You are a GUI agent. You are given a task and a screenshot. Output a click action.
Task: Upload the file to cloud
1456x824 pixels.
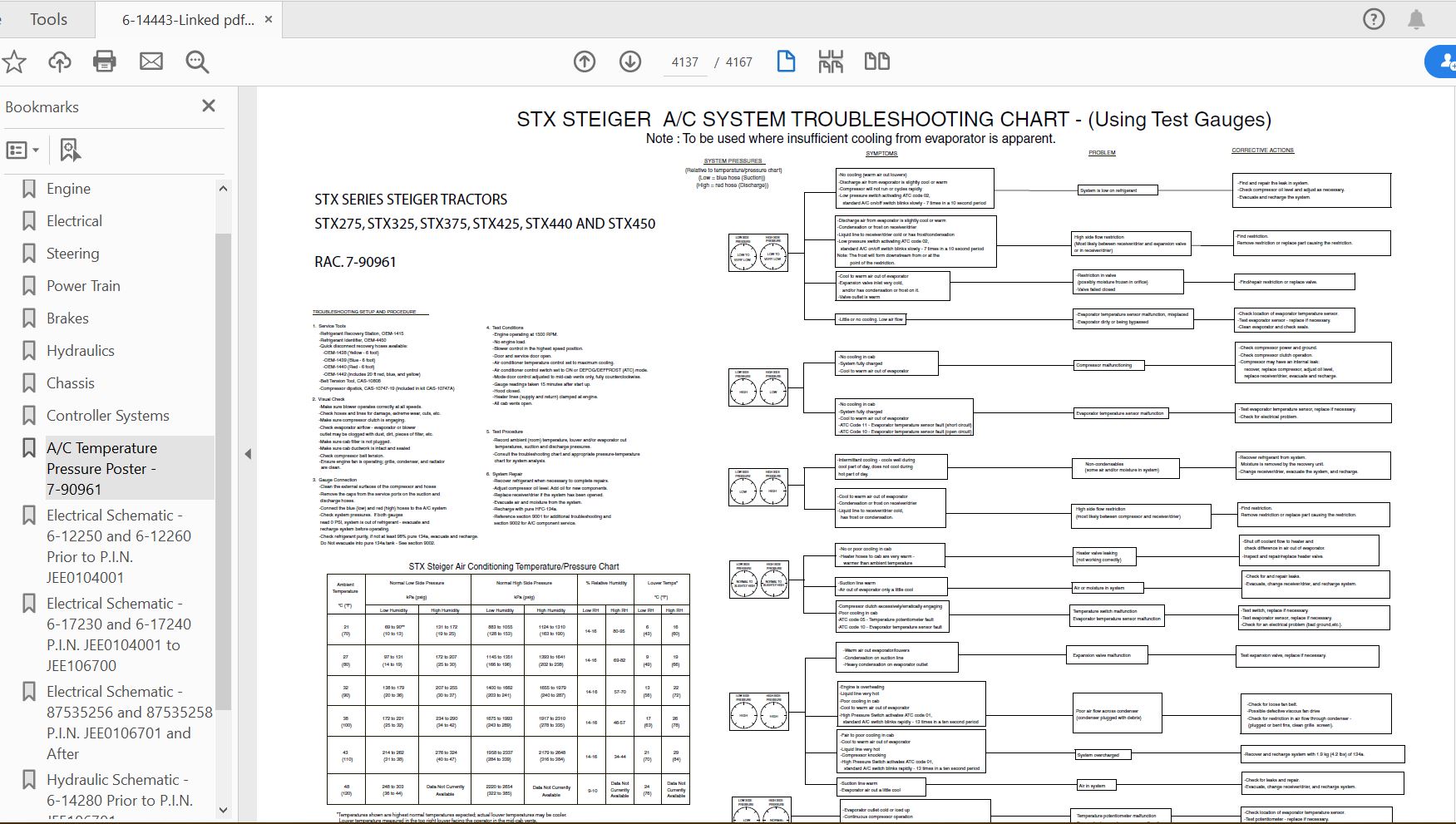(x=60, y=62)
